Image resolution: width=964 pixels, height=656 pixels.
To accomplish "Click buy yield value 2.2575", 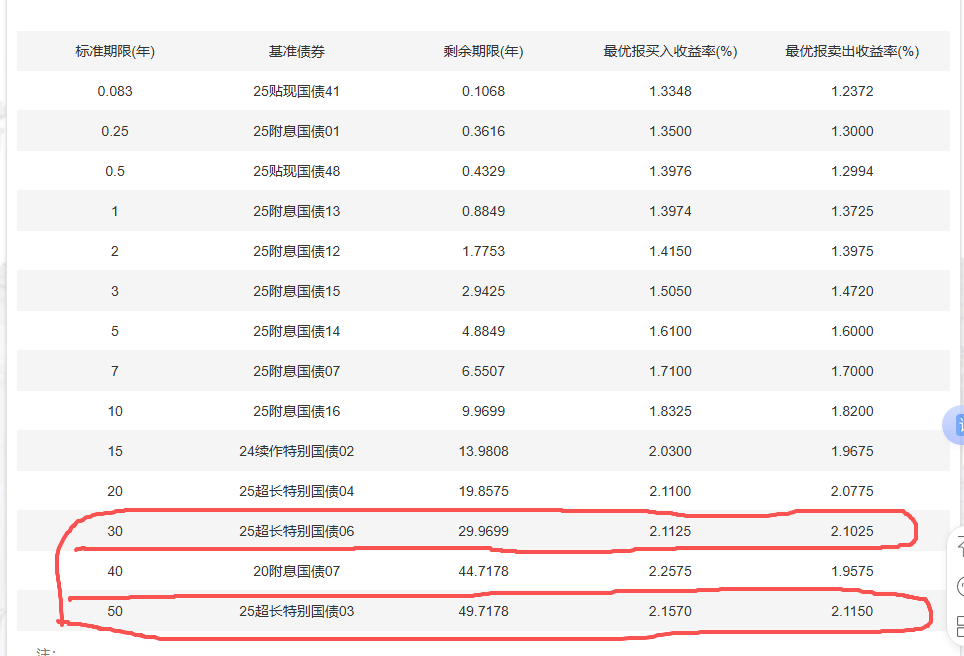I will tap(670, 571).
